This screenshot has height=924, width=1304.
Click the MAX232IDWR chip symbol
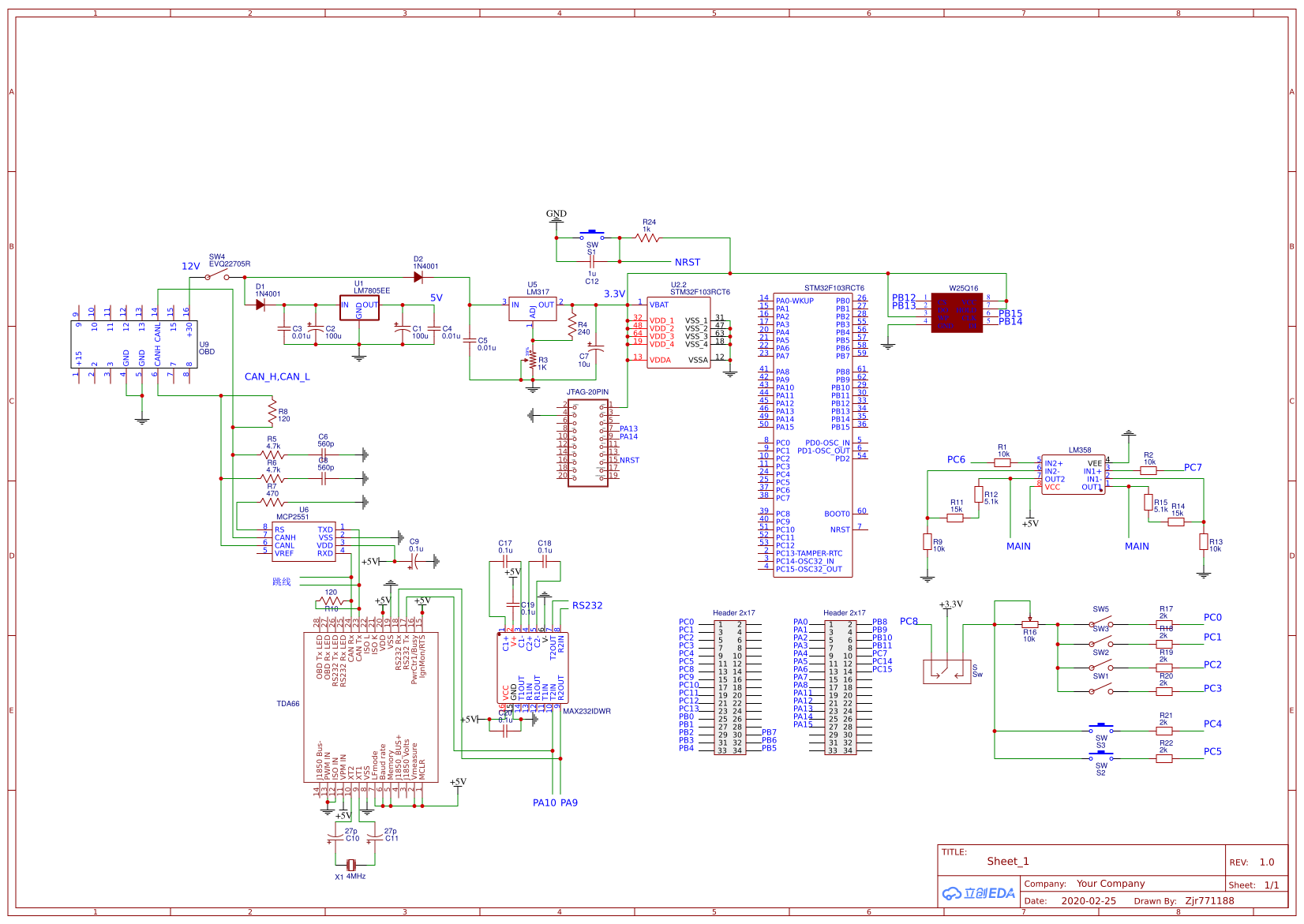point(532,668)
